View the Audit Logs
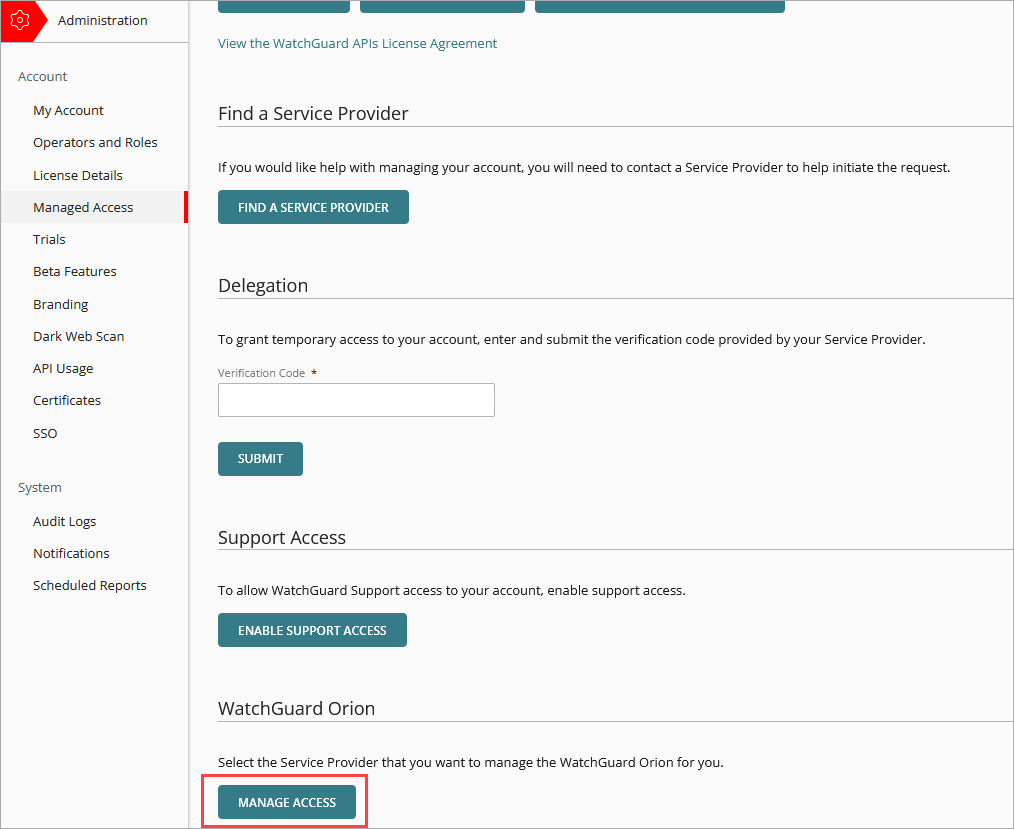 [x=64, y=521]
